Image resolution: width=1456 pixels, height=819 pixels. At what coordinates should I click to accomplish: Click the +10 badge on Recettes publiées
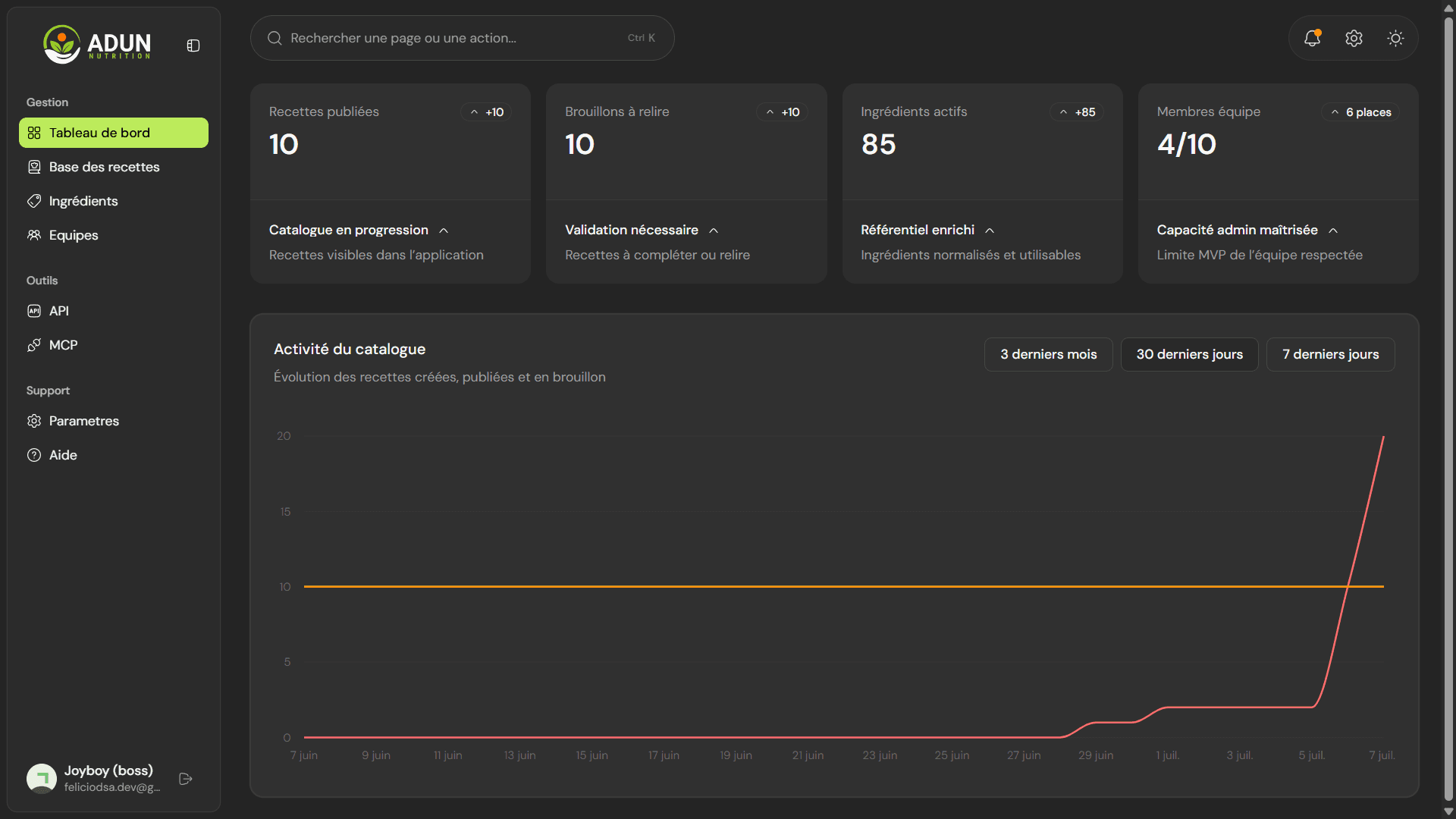(x=486, y=112)
